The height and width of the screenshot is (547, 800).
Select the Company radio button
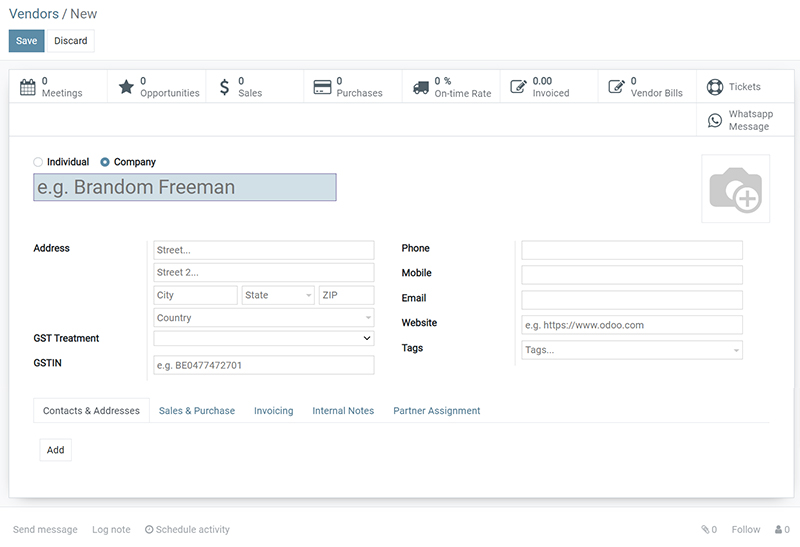[105, 162]
